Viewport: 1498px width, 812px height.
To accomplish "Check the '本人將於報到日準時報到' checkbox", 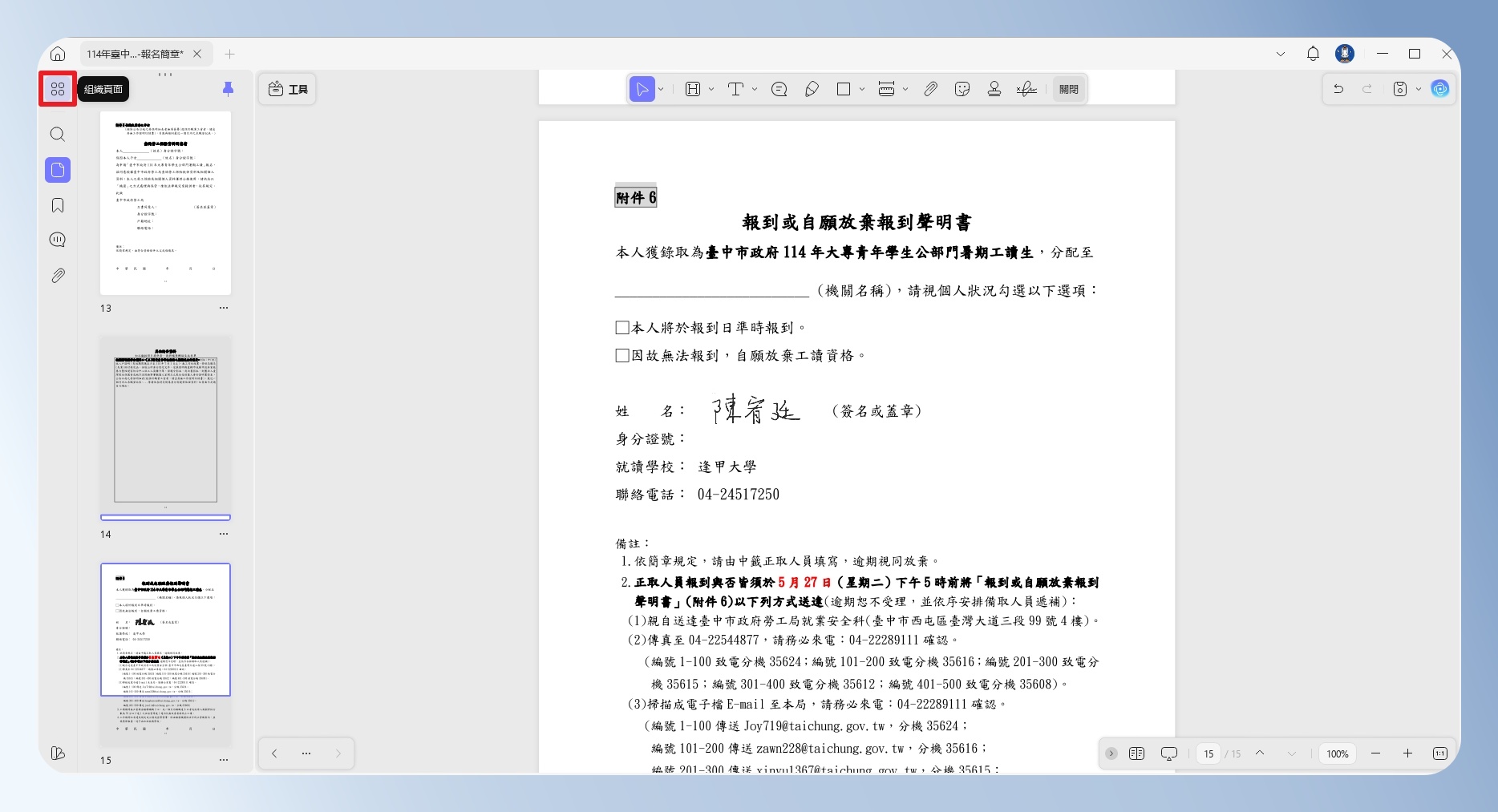I will point(622,327).
